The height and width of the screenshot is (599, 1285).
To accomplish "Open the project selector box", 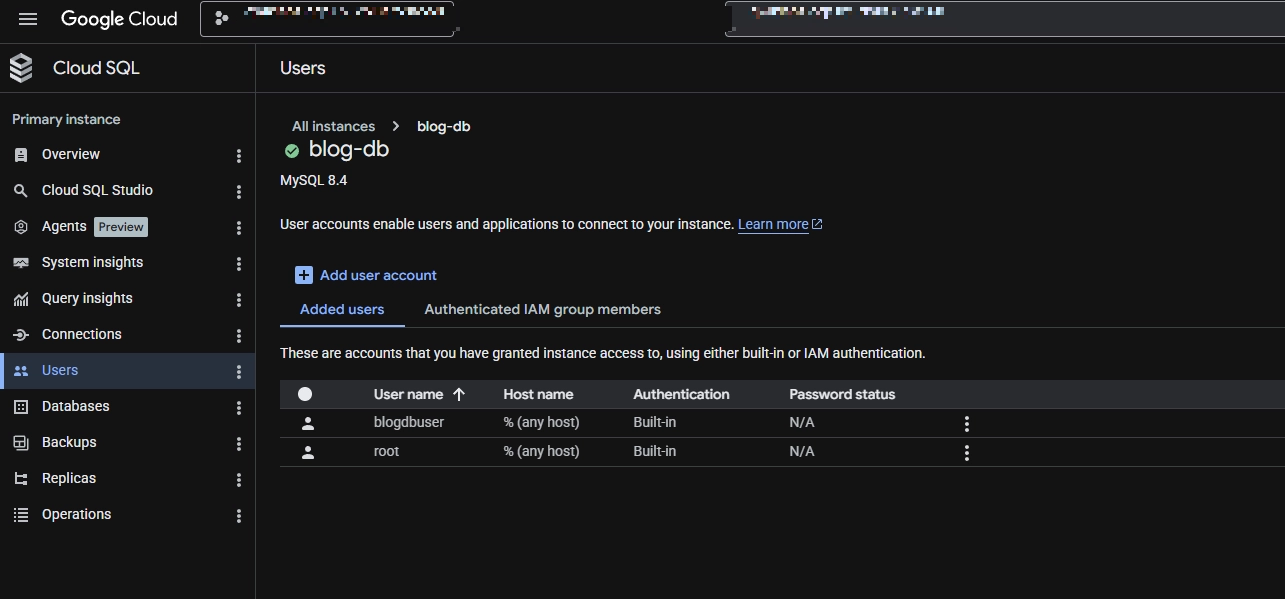I will pyautogui.click(x=327, y=19).
